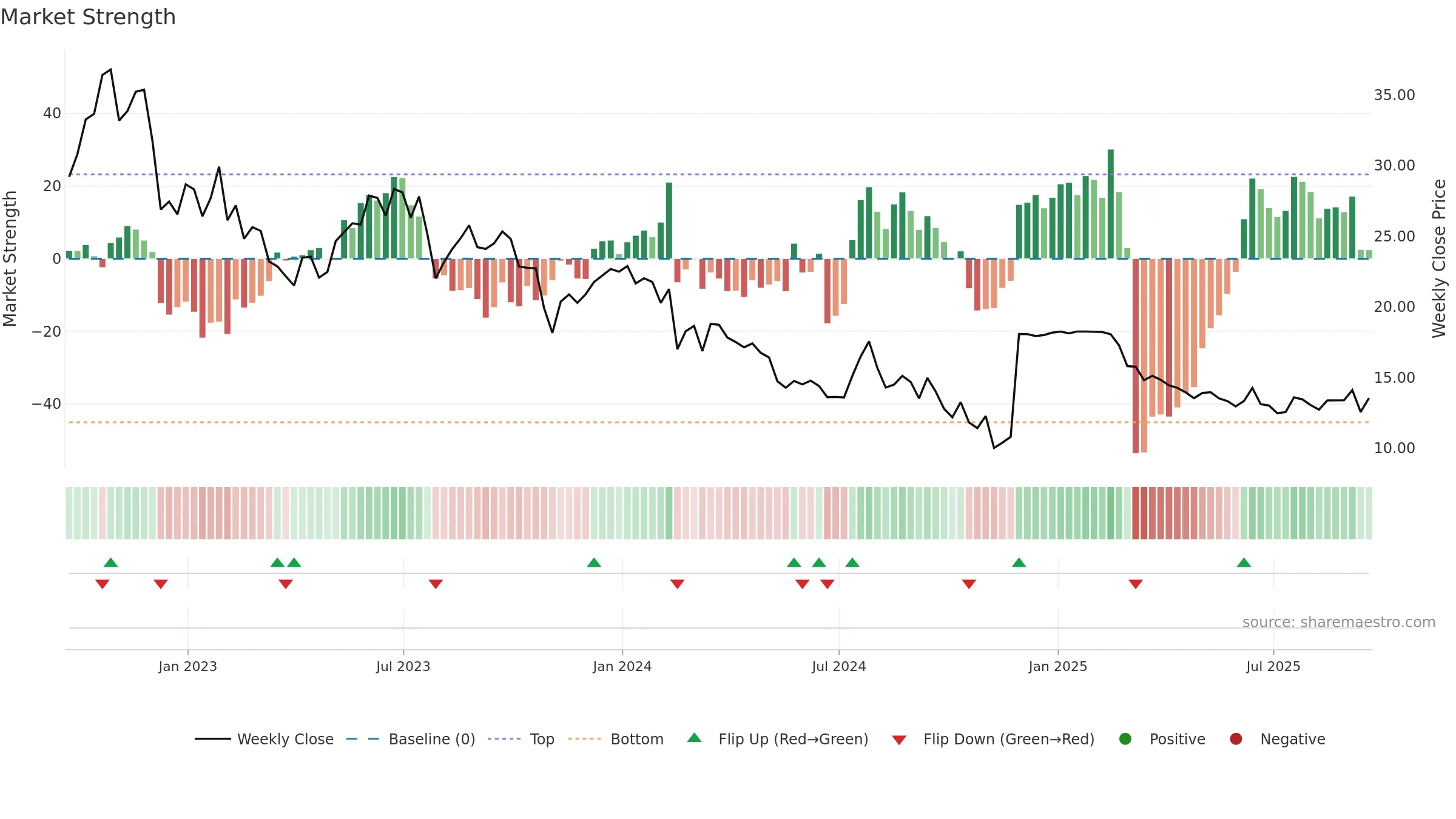This screenshot has width=1456, height=819.
Task: Click the blue dashed Baseline sample in legend
Action: point(363,739)
